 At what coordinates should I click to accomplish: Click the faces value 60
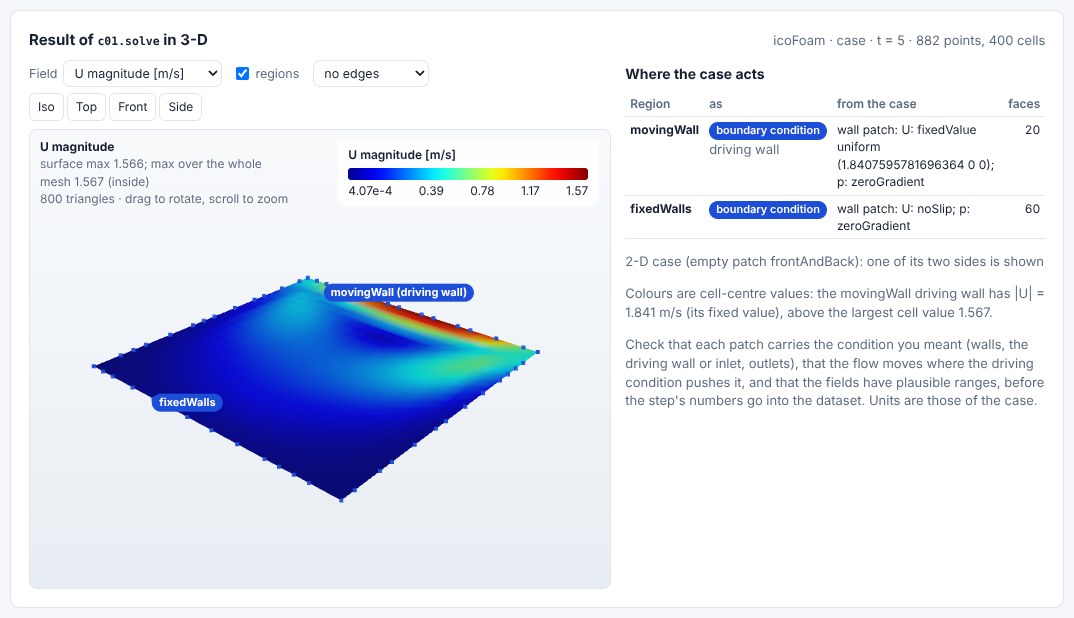1032,209
